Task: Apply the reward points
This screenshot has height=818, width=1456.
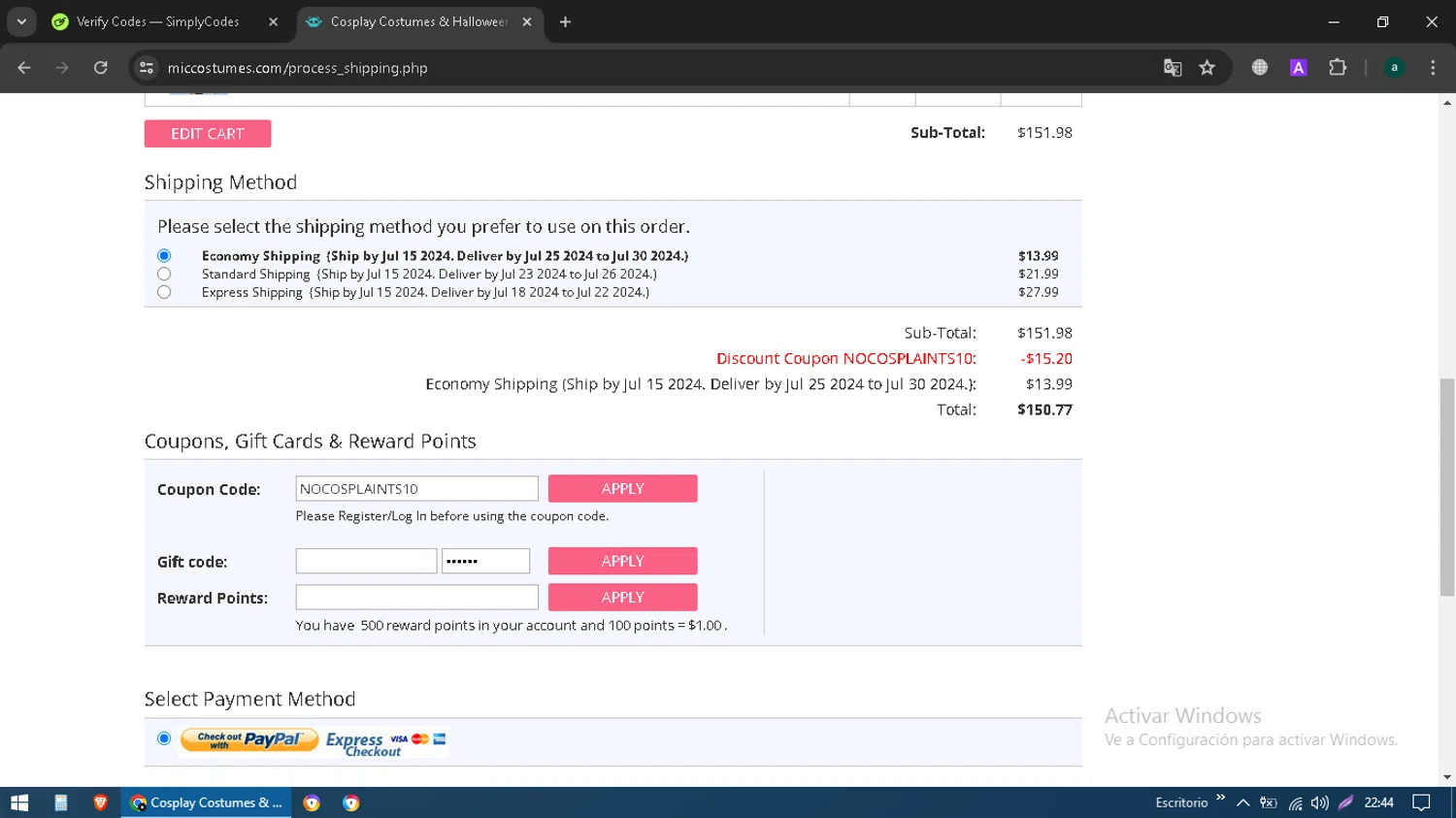Action: tap(622, 598)
